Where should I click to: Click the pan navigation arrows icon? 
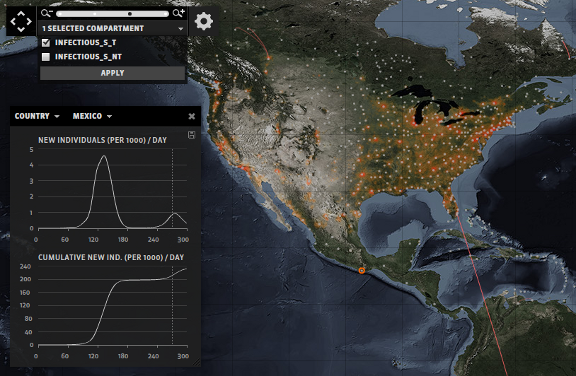point(21,21)
